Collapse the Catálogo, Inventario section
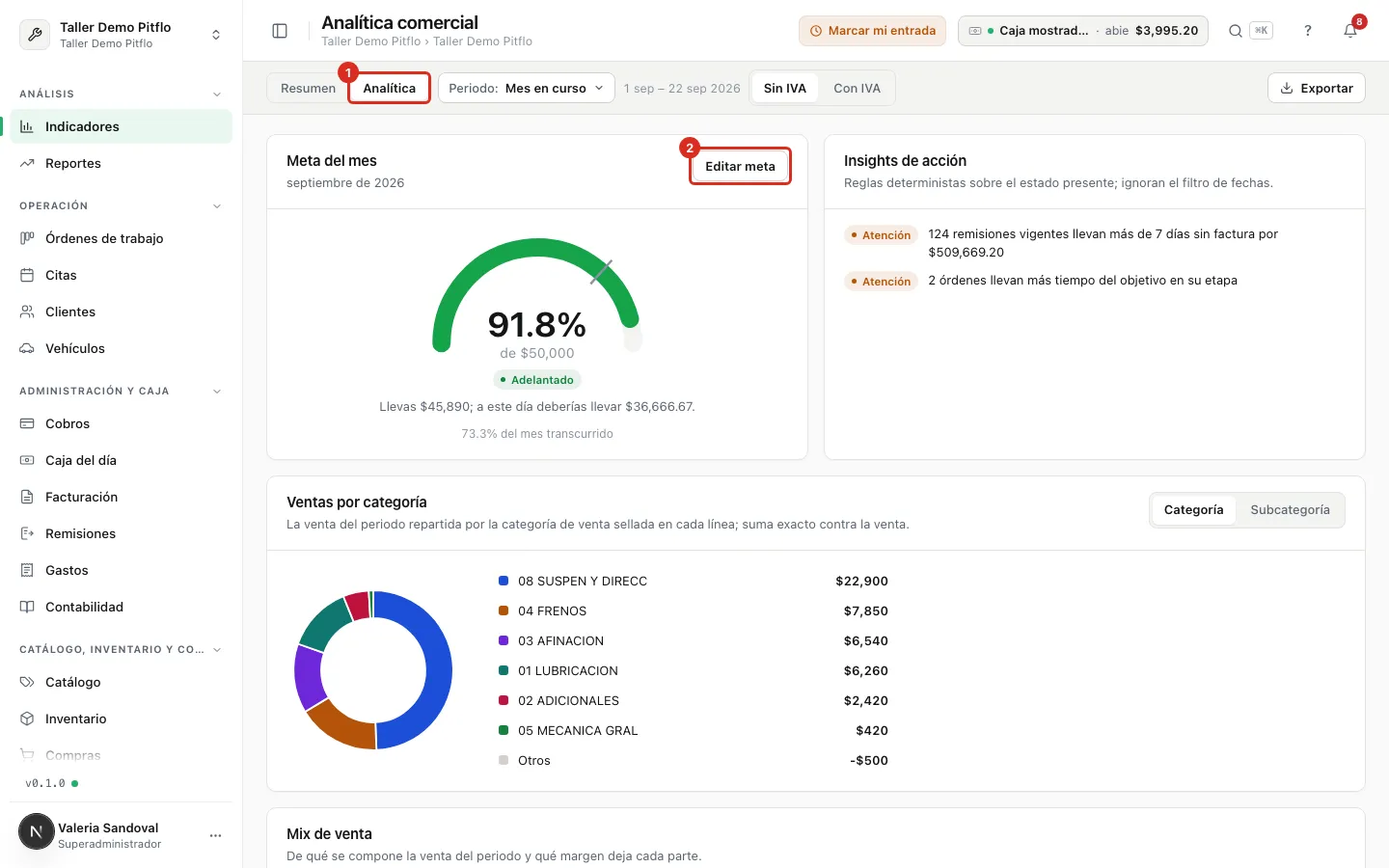Screen dimensions: 1389x868 pos(217,650)
